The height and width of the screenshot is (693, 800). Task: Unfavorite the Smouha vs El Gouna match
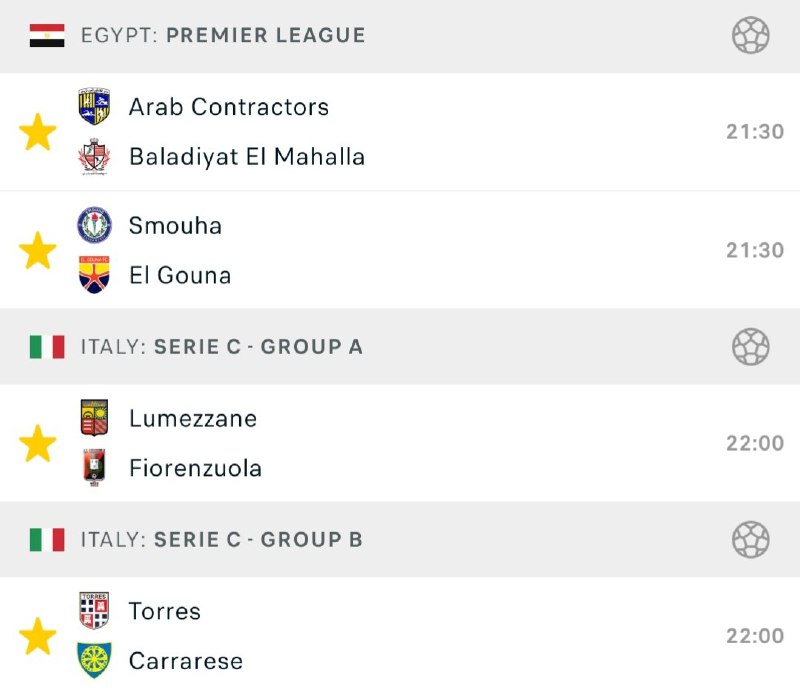pyautogui.click(x=37, y=250)
